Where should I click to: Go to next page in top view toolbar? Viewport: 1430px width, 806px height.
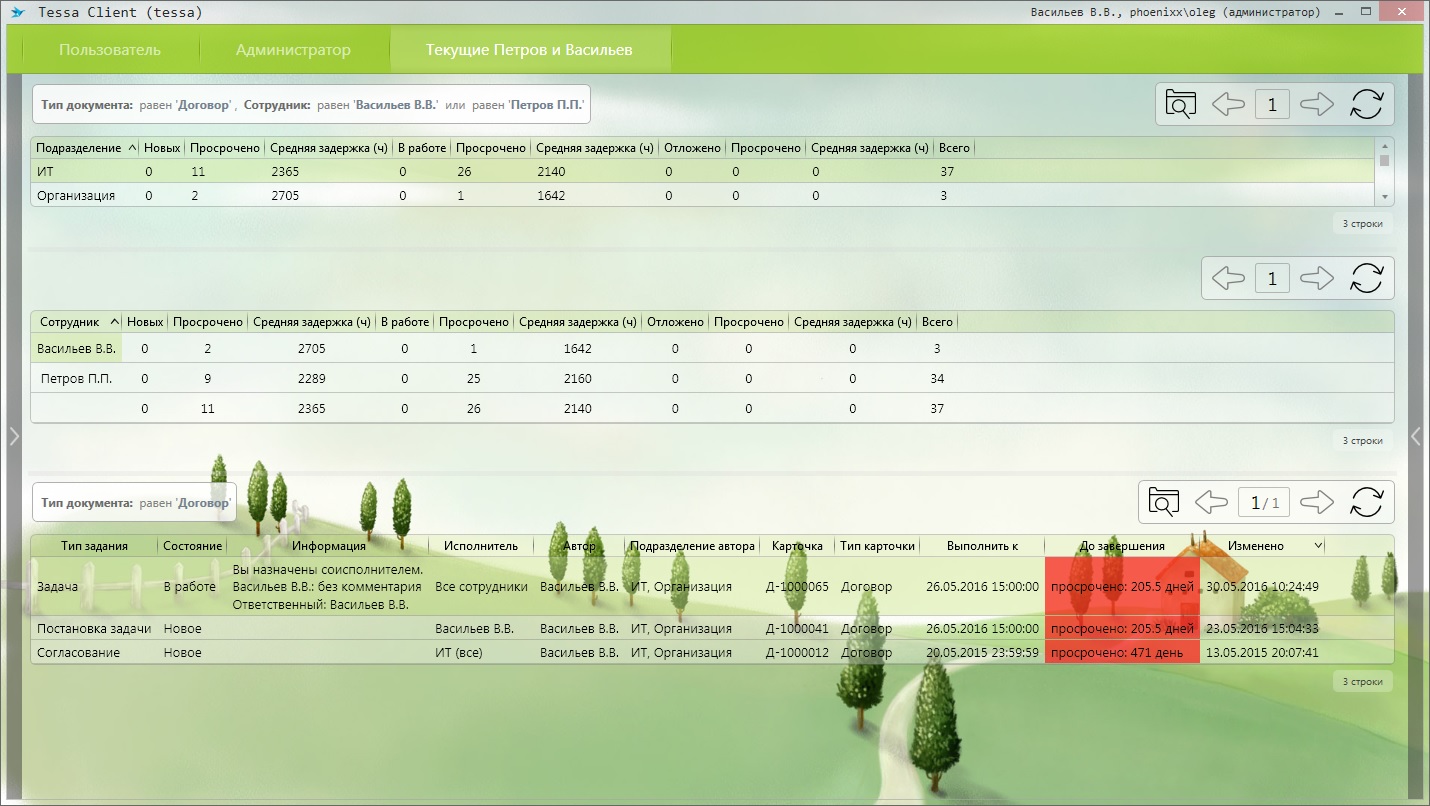[x=1317, y=104]
